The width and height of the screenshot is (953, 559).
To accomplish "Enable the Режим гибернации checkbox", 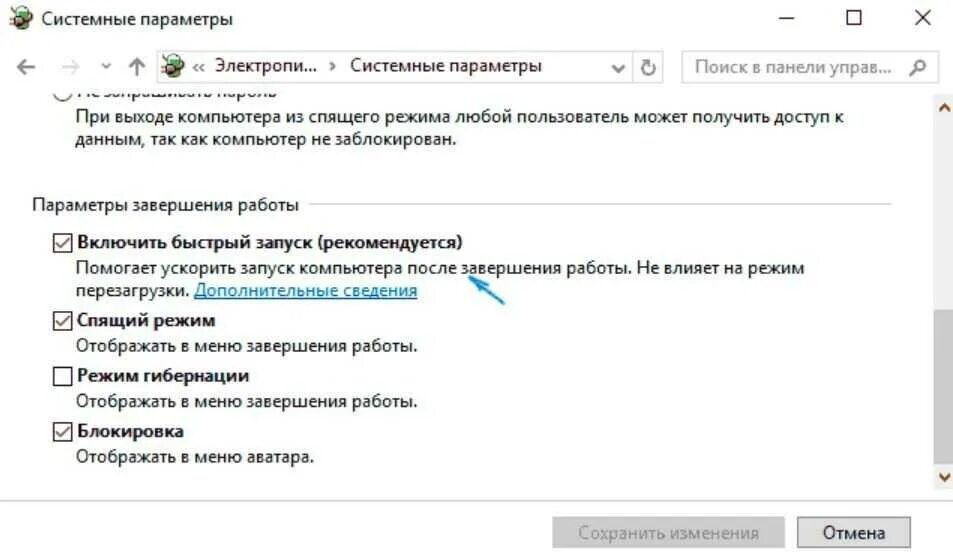I will click(62, 376).
